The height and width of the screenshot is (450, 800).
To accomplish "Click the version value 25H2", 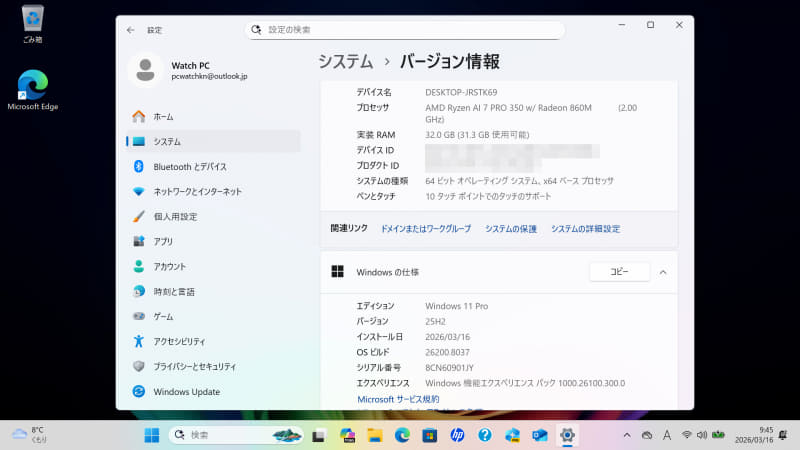I will (x=435, y=321).
